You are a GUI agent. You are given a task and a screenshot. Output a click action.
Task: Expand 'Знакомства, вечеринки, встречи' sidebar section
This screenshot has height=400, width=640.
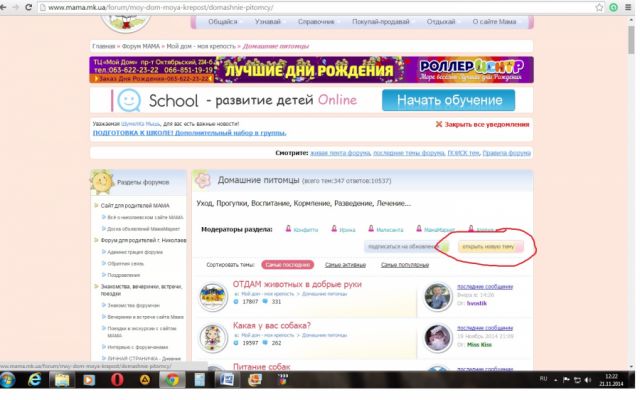pos(96,290)
